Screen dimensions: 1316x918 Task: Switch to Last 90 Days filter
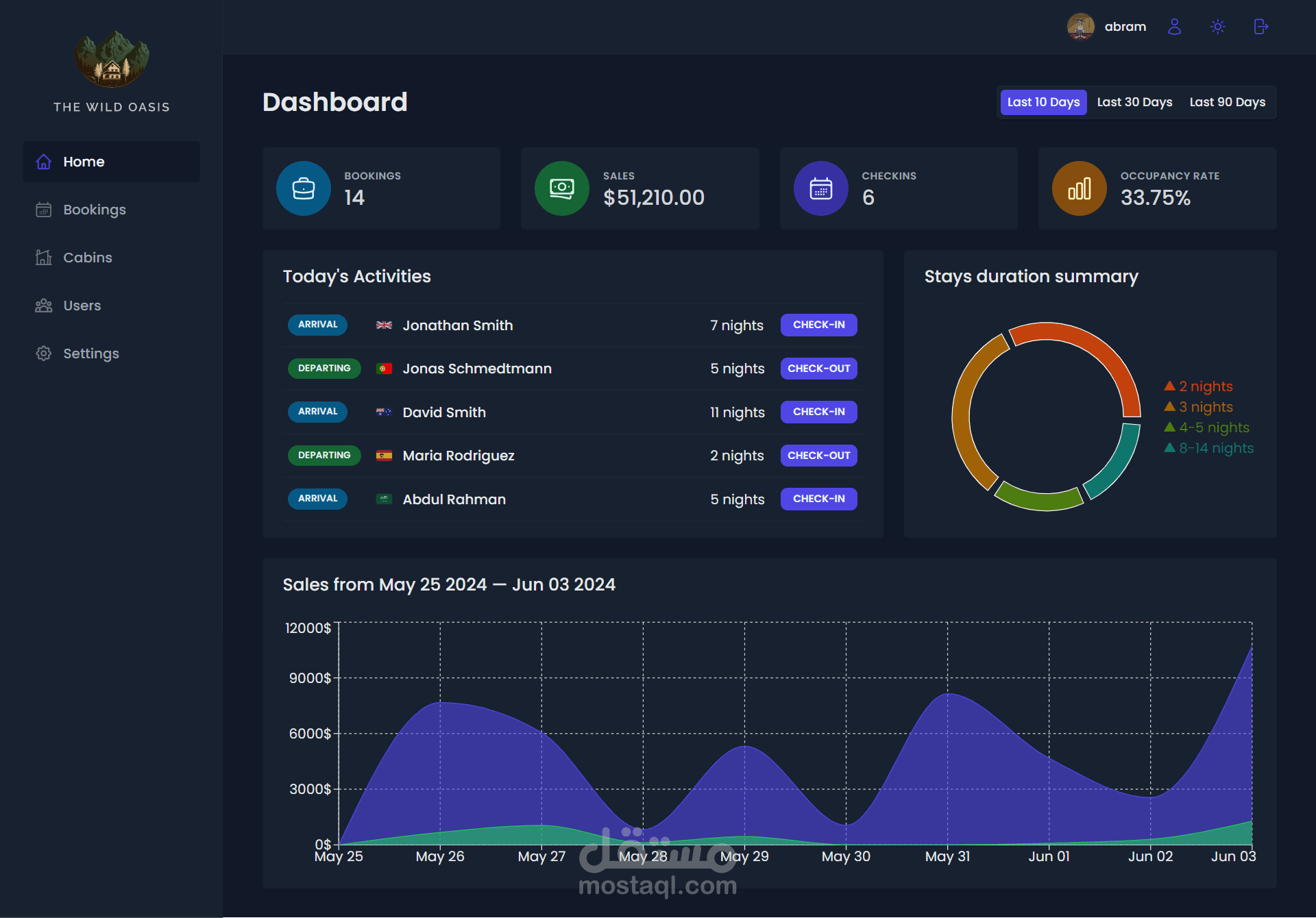pyautogui.click(x=1227, y=102)
